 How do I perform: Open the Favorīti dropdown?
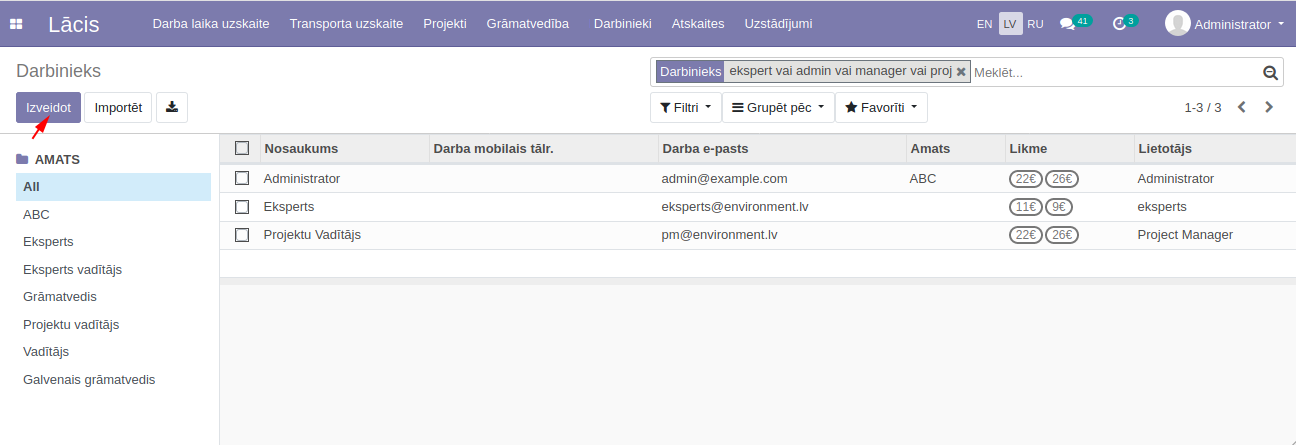tap(880, 107)
